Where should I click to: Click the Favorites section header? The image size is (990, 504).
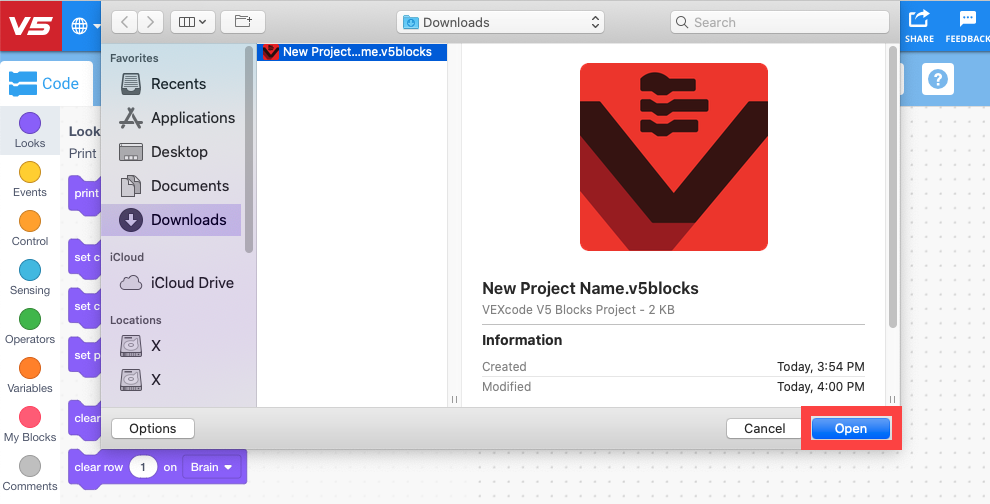click(x=134, y=58)
